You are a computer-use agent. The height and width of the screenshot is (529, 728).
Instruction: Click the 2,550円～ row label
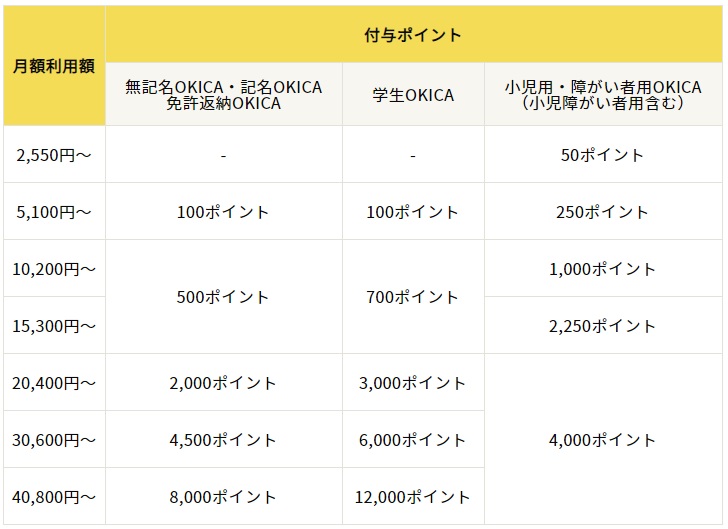pos(54,155)
